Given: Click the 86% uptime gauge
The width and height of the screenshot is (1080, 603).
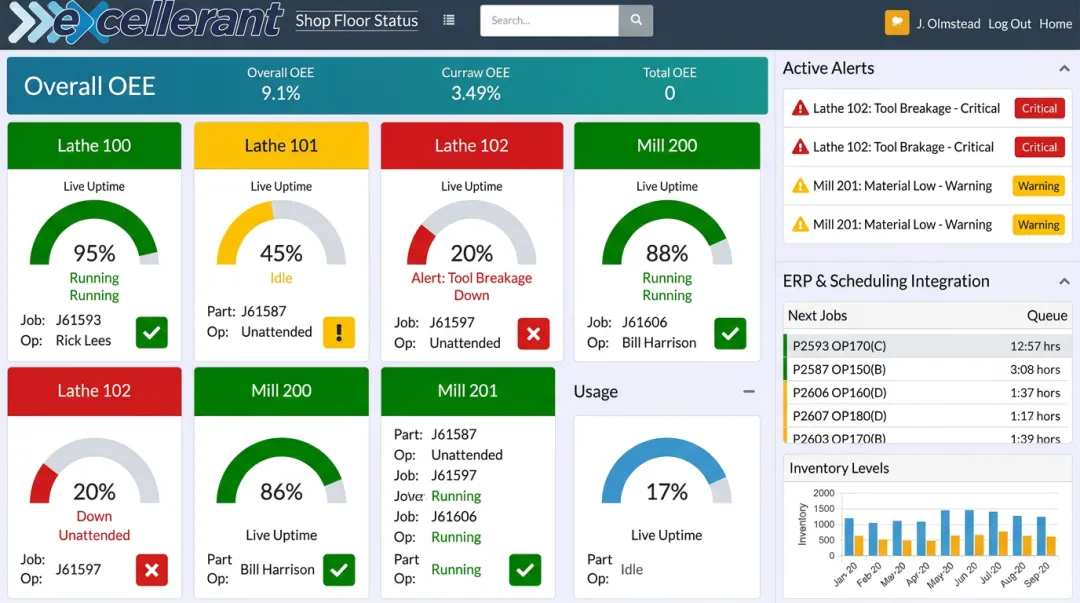Looking at the screenshot, I should (x=281, y=471).
